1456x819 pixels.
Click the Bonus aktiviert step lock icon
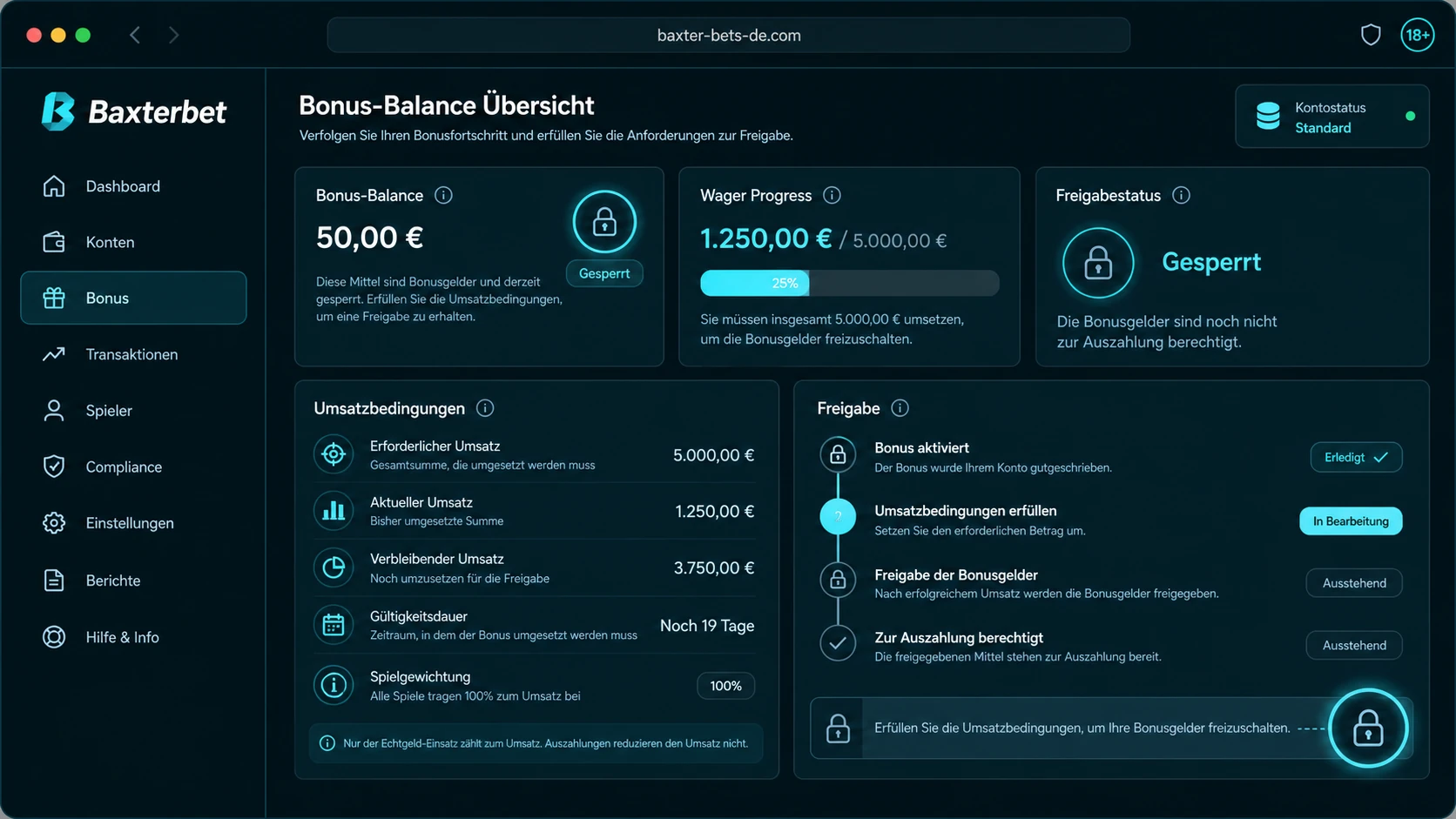838,454
